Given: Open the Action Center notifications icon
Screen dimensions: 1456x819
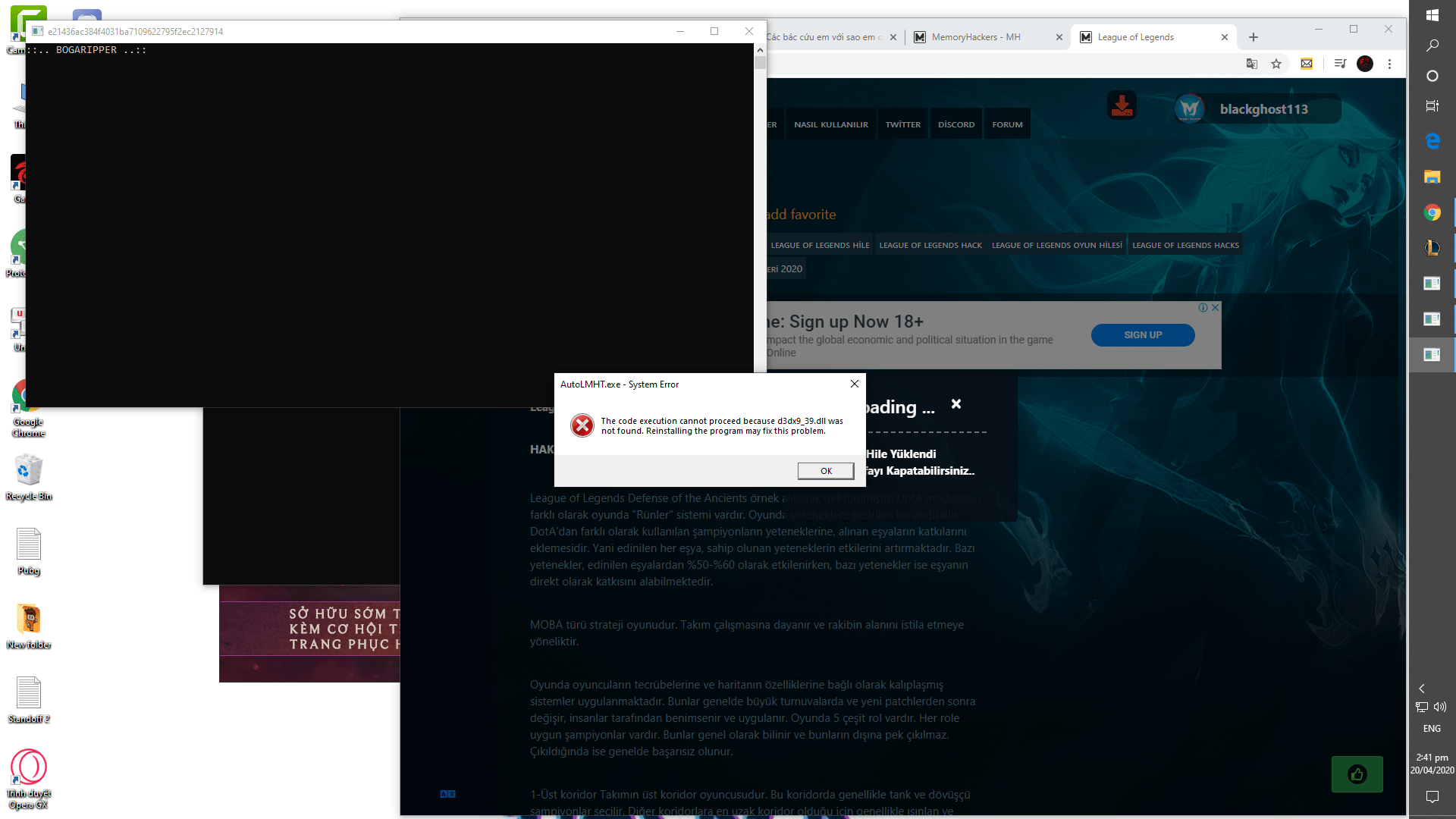Looking at the screenshot, I should 1432,797.
